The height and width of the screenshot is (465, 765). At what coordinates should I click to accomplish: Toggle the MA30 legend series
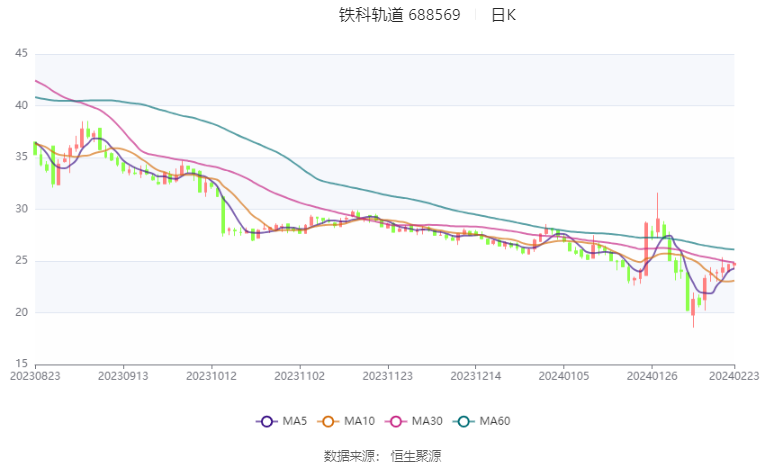(414, 421)
